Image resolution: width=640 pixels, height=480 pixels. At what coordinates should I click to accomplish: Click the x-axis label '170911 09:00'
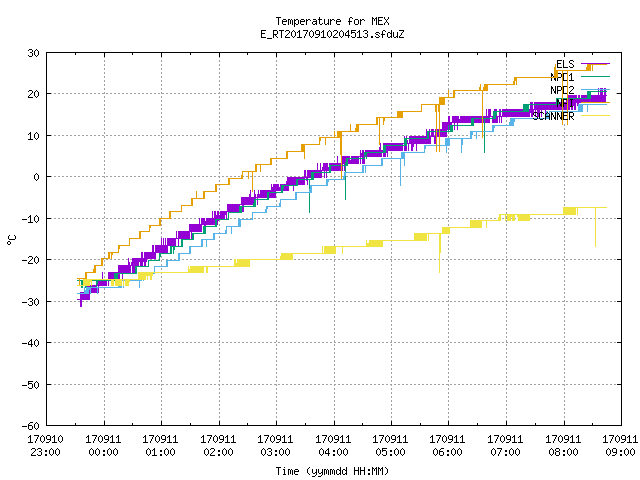[620, 446]
